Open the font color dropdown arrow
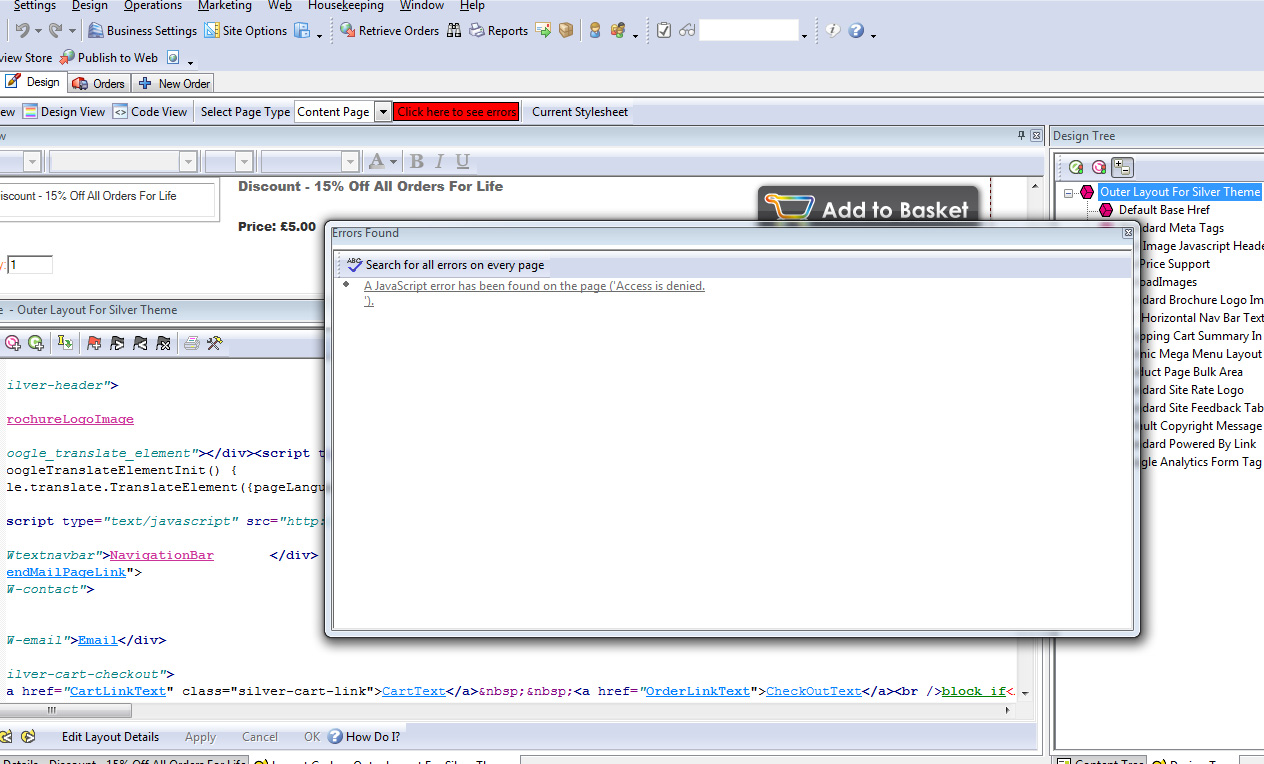The width and height of the screenshot is (1264, 764). (394, 162)
